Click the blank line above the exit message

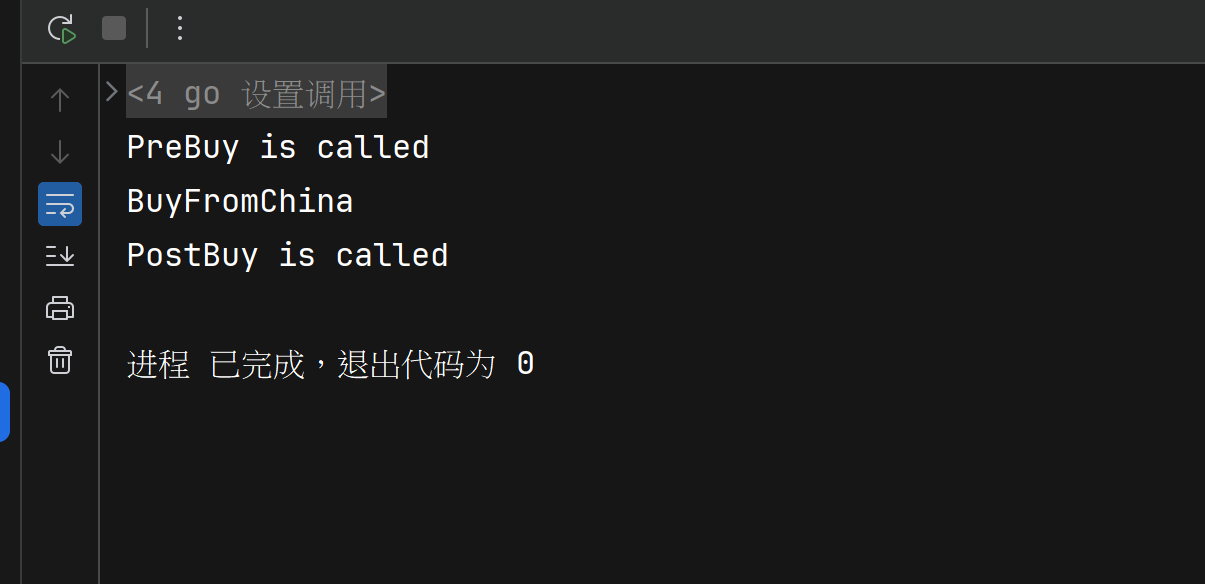pyautogui.click(x=400, y=310)
